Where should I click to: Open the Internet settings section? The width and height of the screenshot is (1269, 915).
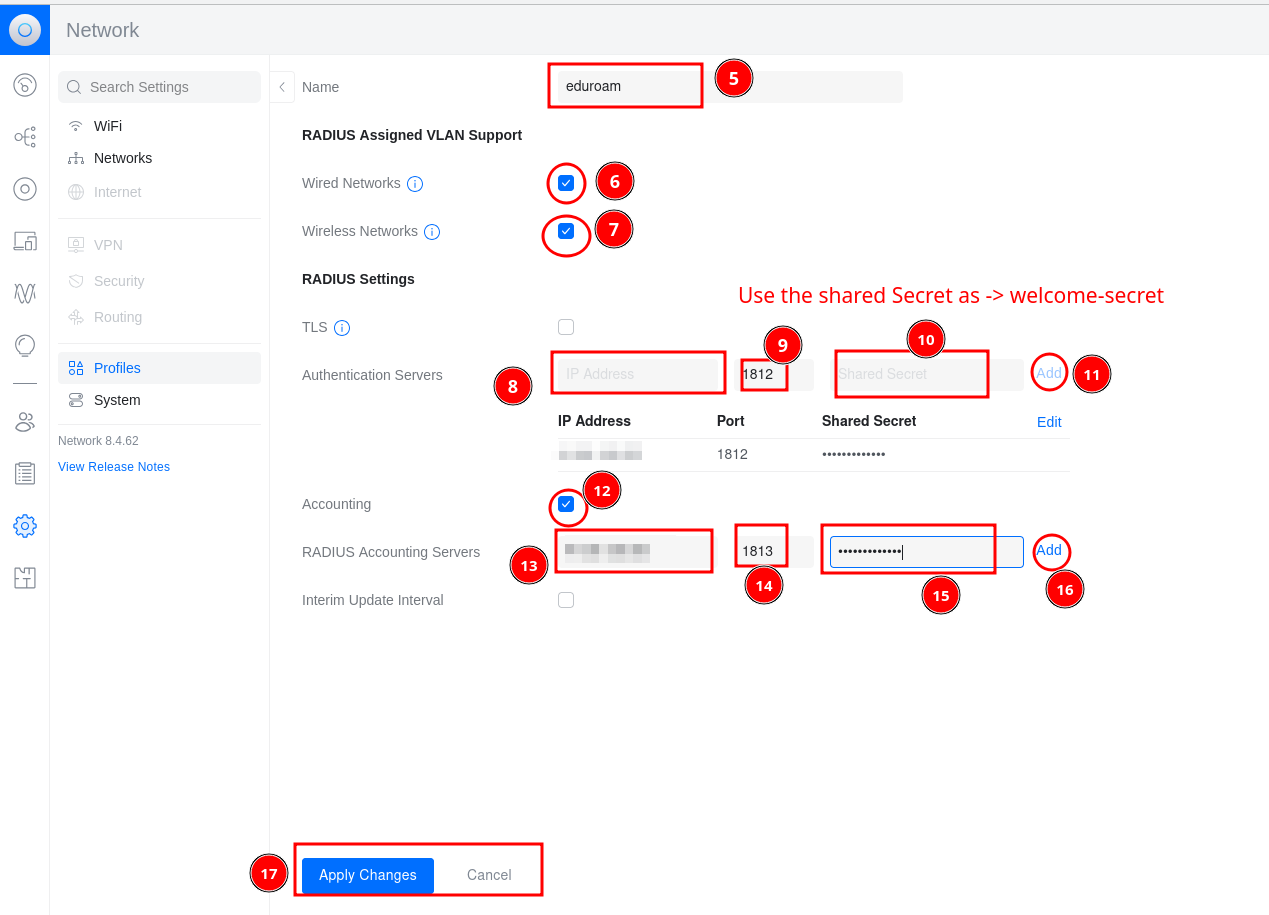pyautogui.click(x=159, y=192)
